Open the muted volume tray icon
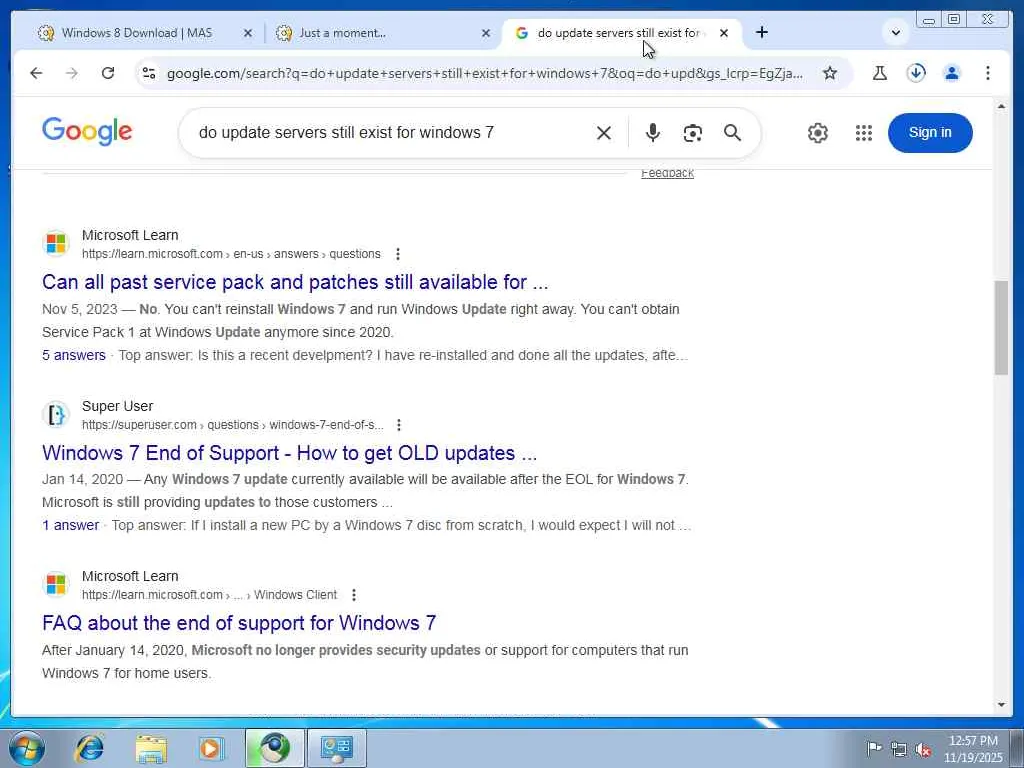 (923, 749)
